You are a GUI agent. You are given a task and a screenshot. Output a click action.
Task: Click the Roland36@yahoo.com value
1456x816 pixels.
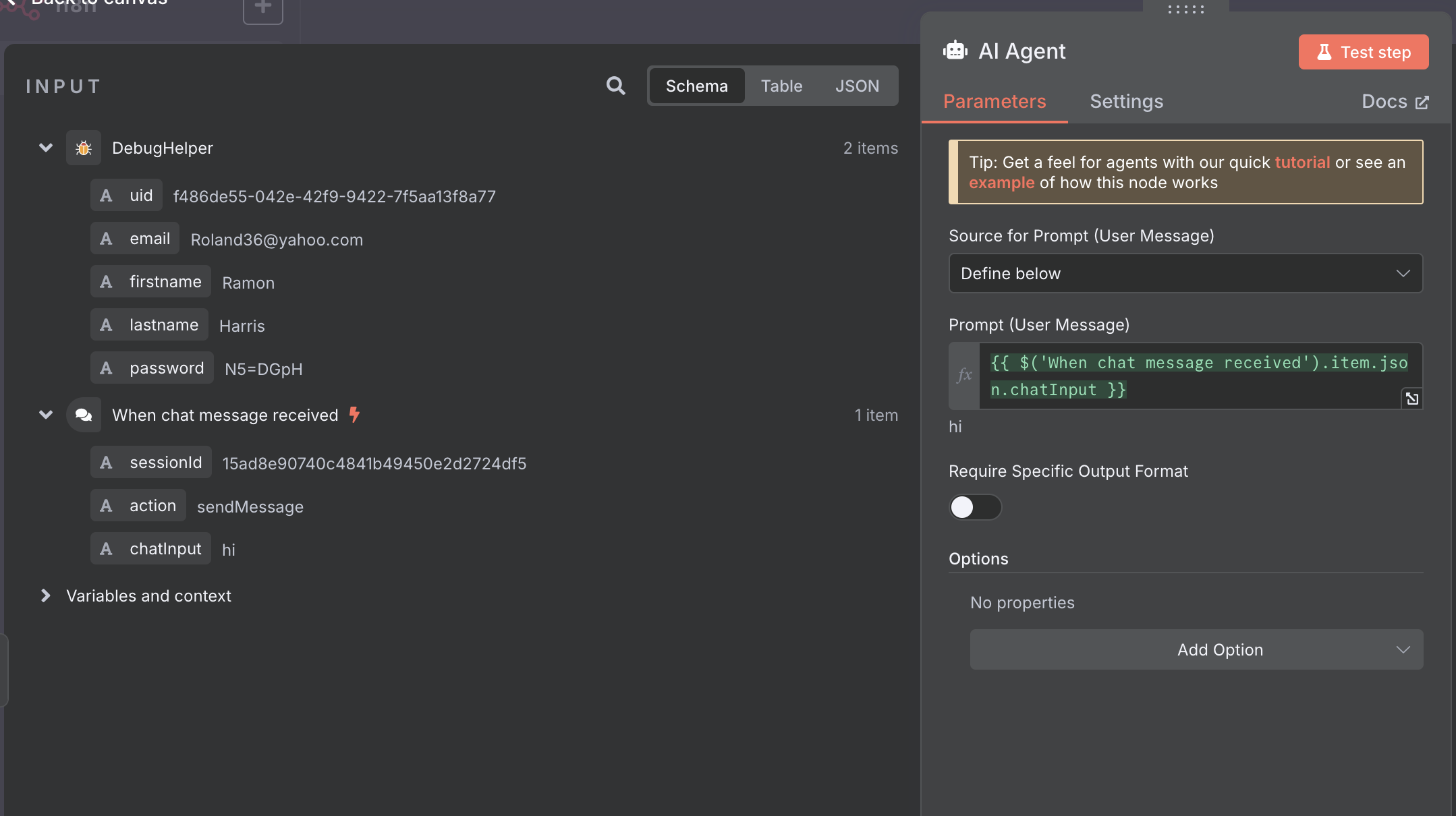pyautogui.click(x=277, y=240)
